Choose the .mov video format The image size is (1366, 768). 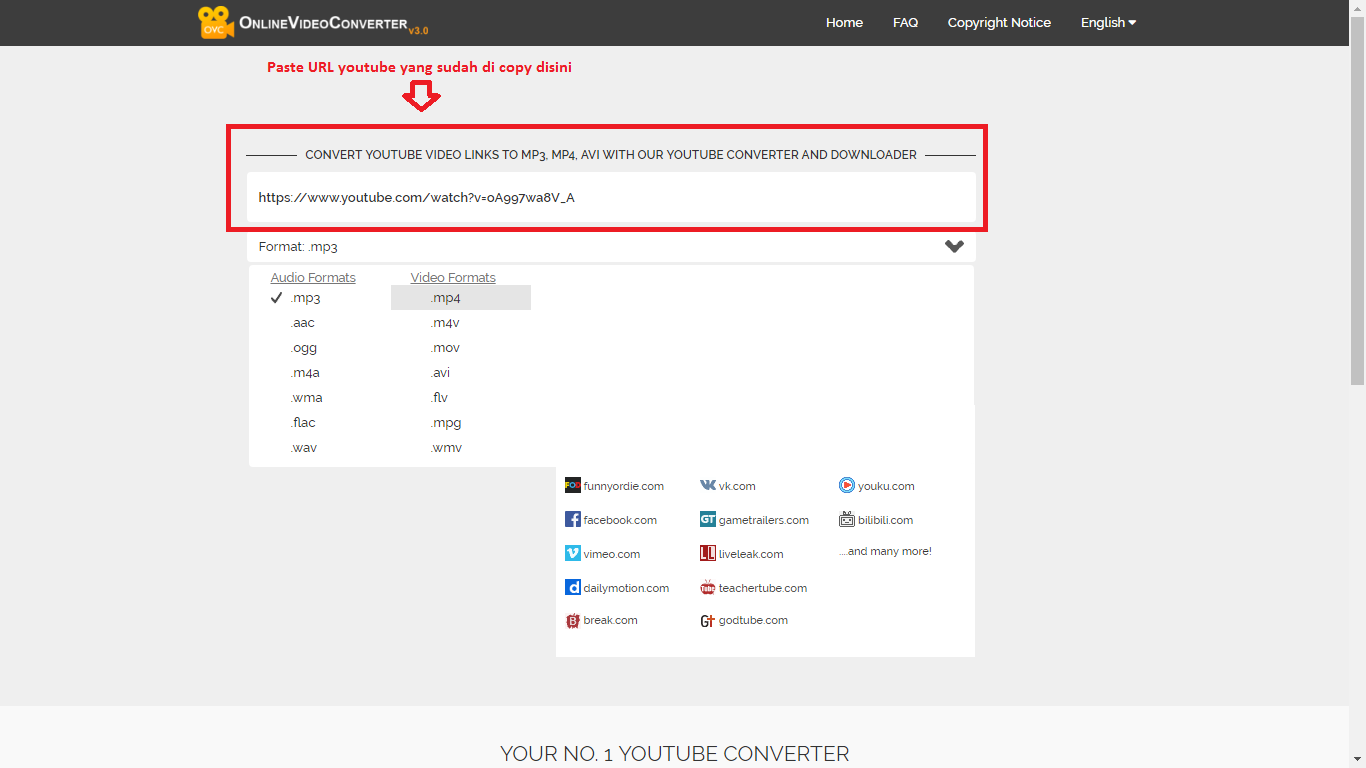click(x=445, y=348)
